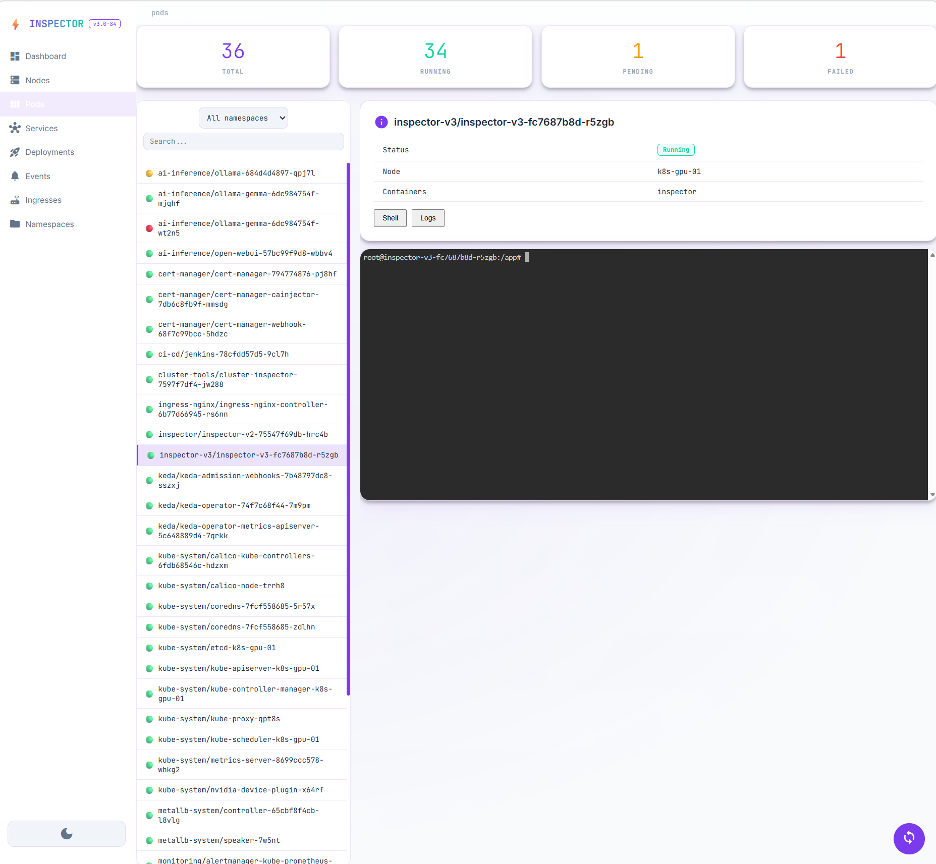Click the info icon beside pod title

pyautogui.click(x=381, y=122)
